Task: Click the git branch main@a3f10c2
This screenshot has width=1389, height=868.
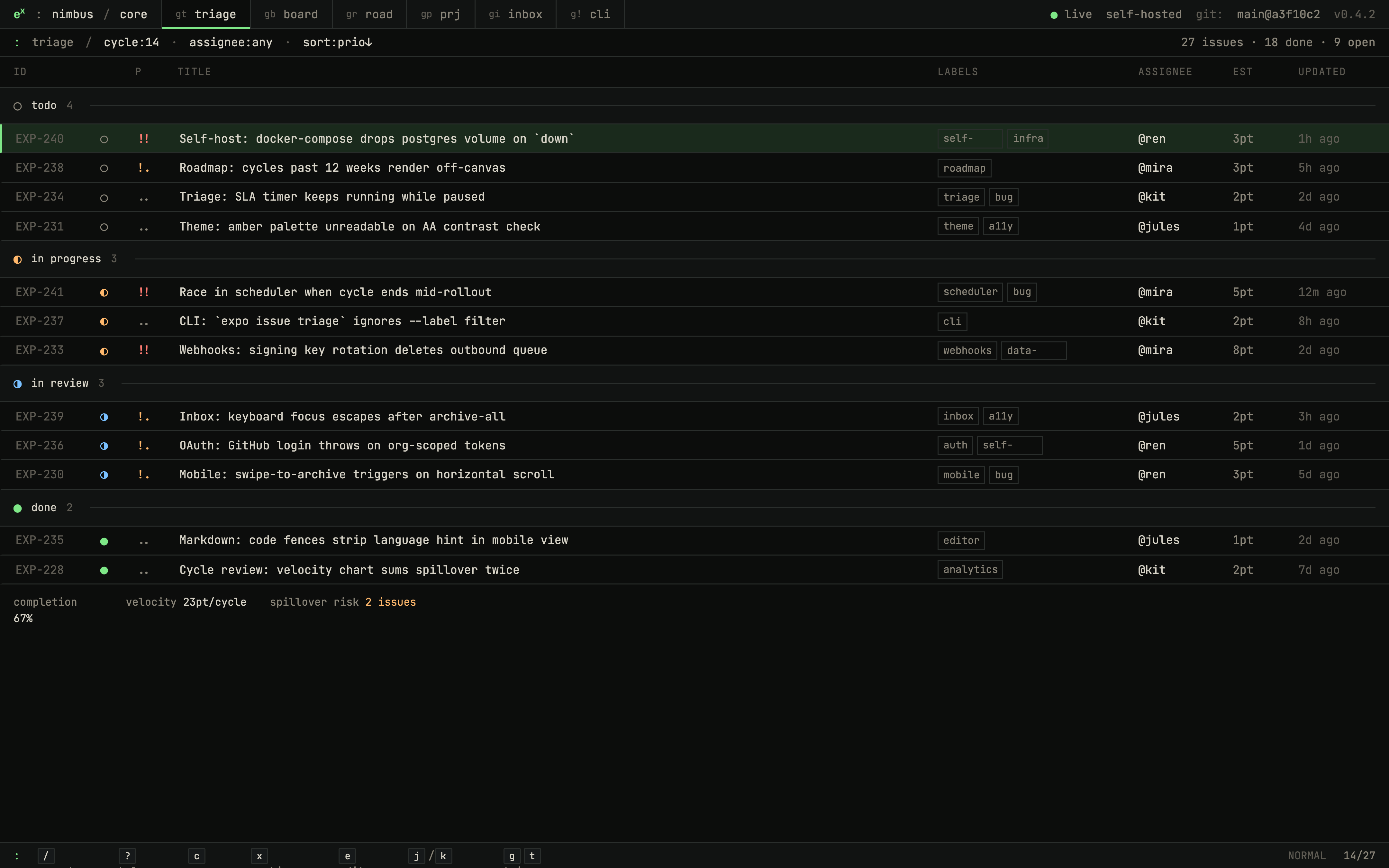Action: [x=1278, y=14]
